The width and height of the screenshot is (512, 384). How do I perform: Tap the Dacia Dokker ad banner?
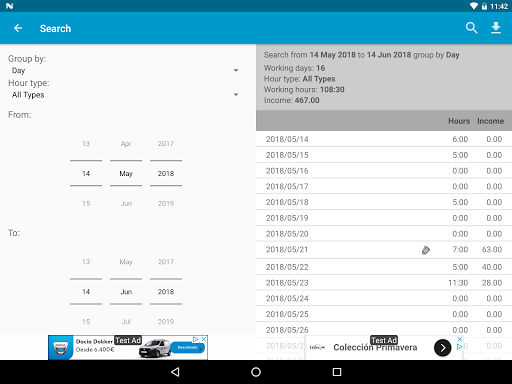point(128,347)
